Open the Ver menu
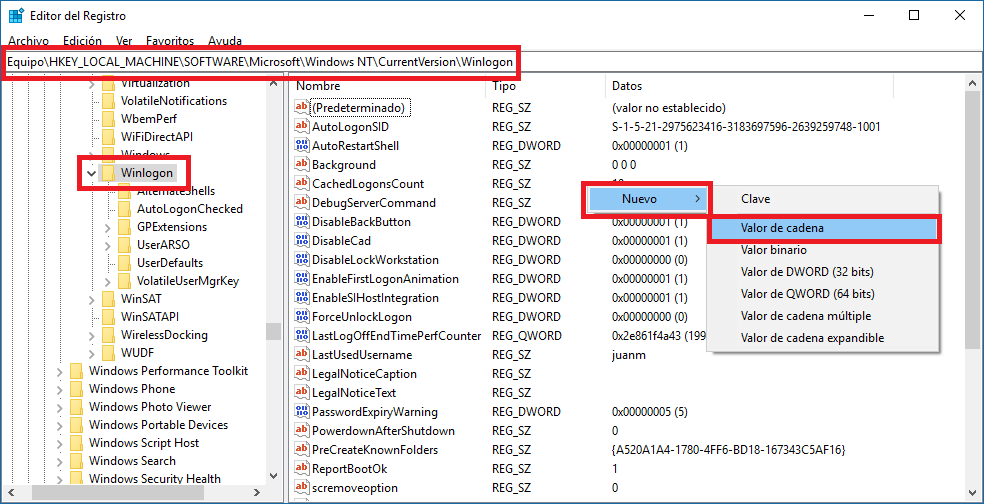 pyautogui.click(x=124, y=41)
